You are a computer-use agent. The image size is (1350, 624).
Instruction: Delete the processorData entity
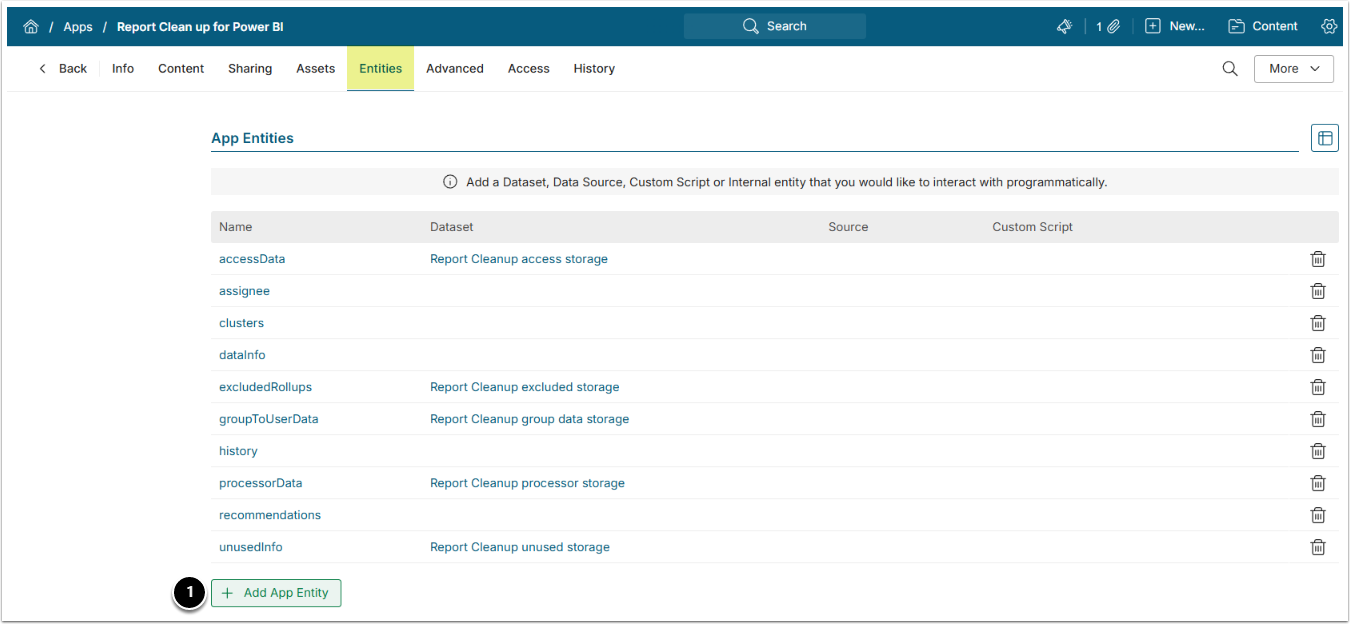point(1318,483)
